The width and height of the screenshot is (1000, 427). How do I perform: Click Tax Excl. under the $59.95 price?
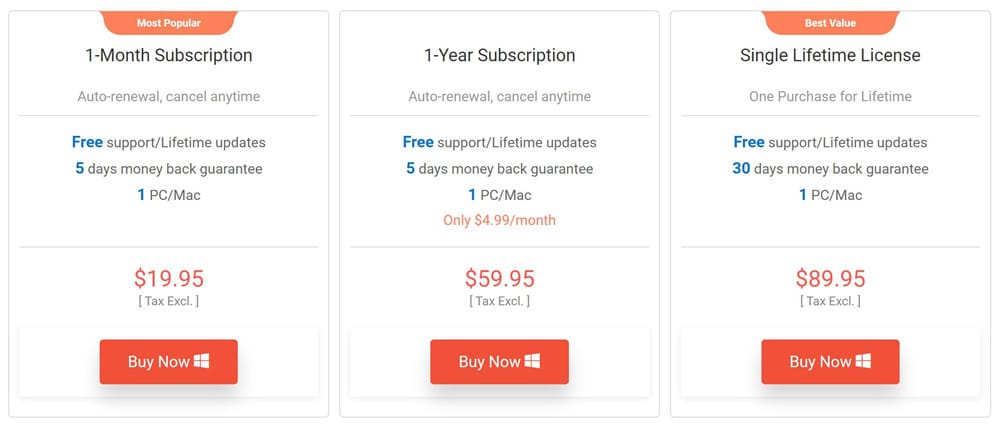pyautogui.click(x=499, y=301)
